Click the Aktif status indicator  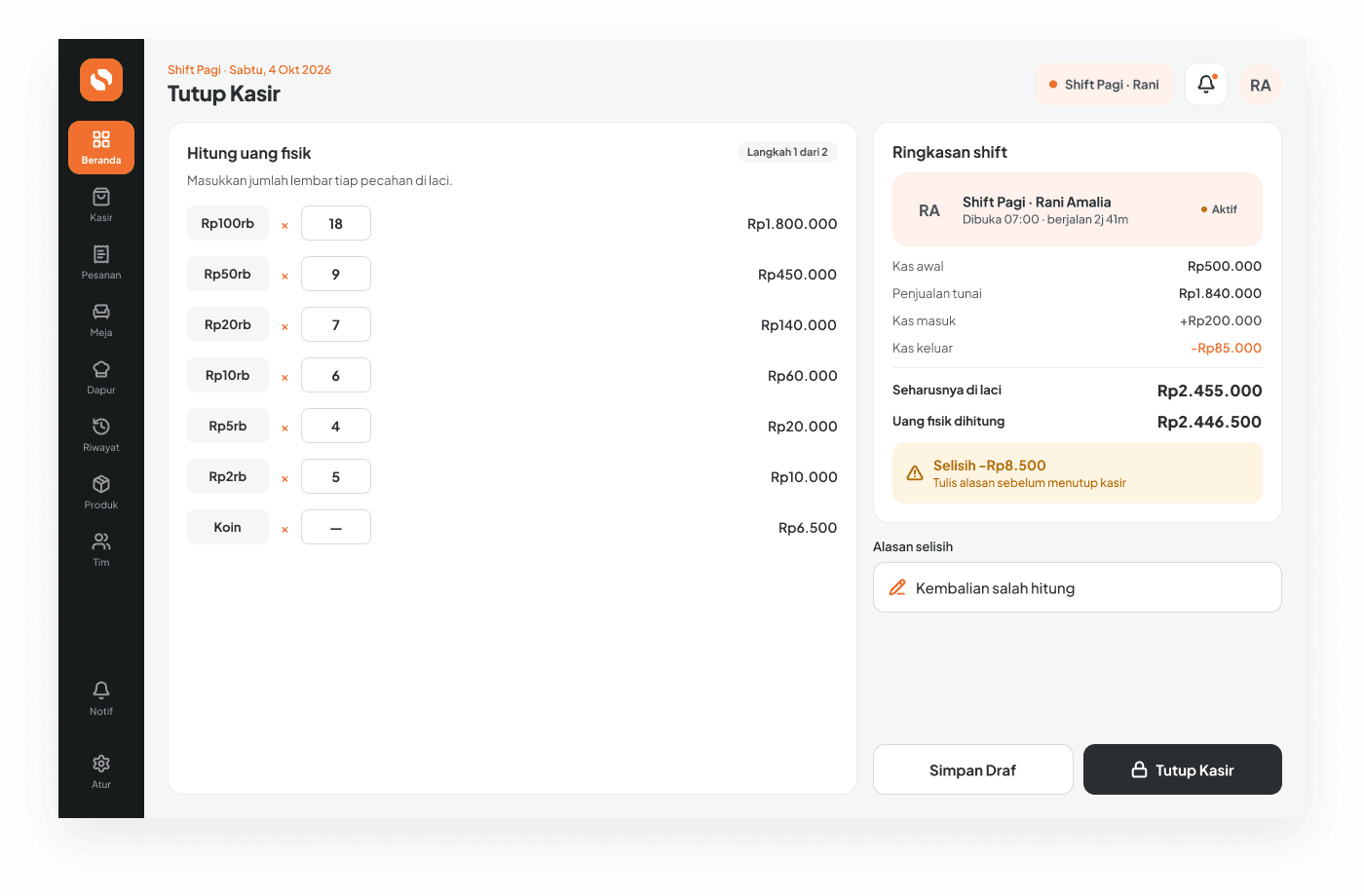pos(1219,209)
